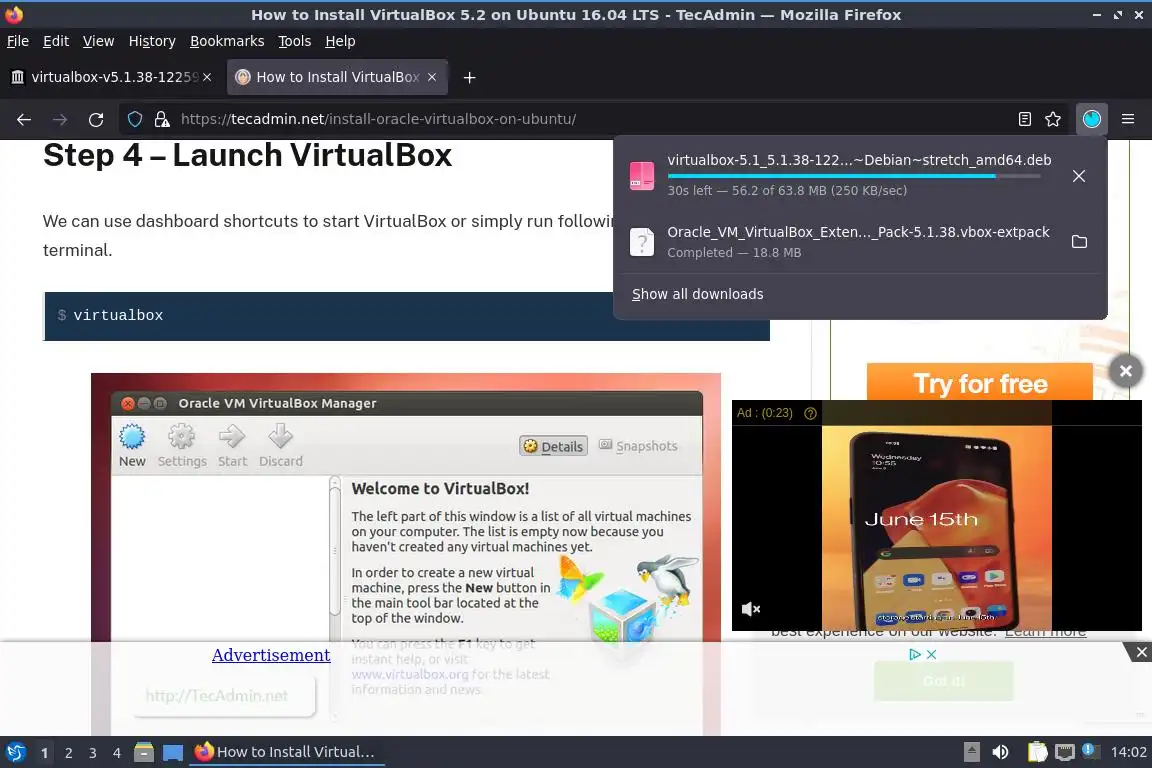Open the History menu
Image resolution: width=1152 pixels, height=768 pixels.
(x=152, y=41)
